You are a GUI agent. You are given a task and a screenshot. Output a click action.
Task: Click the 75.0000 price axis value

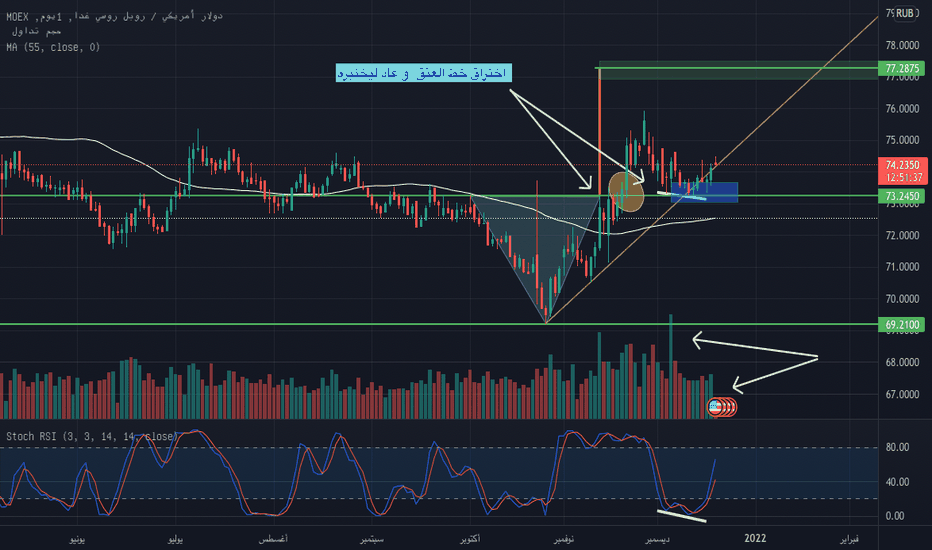pyautogui.click(x=902, y=140)
